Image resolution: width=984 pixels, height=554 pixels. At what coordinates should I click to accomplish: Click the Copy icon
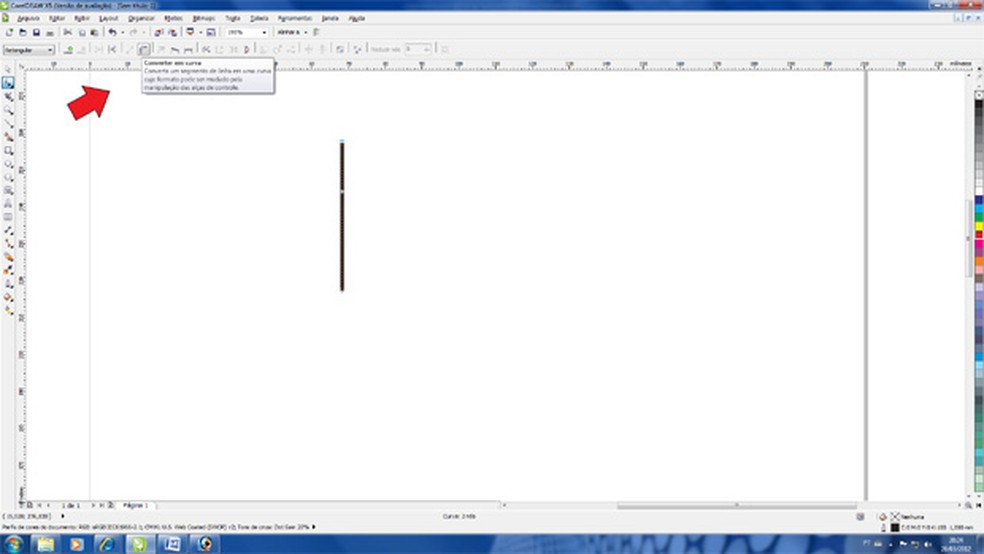click(82, 32)
